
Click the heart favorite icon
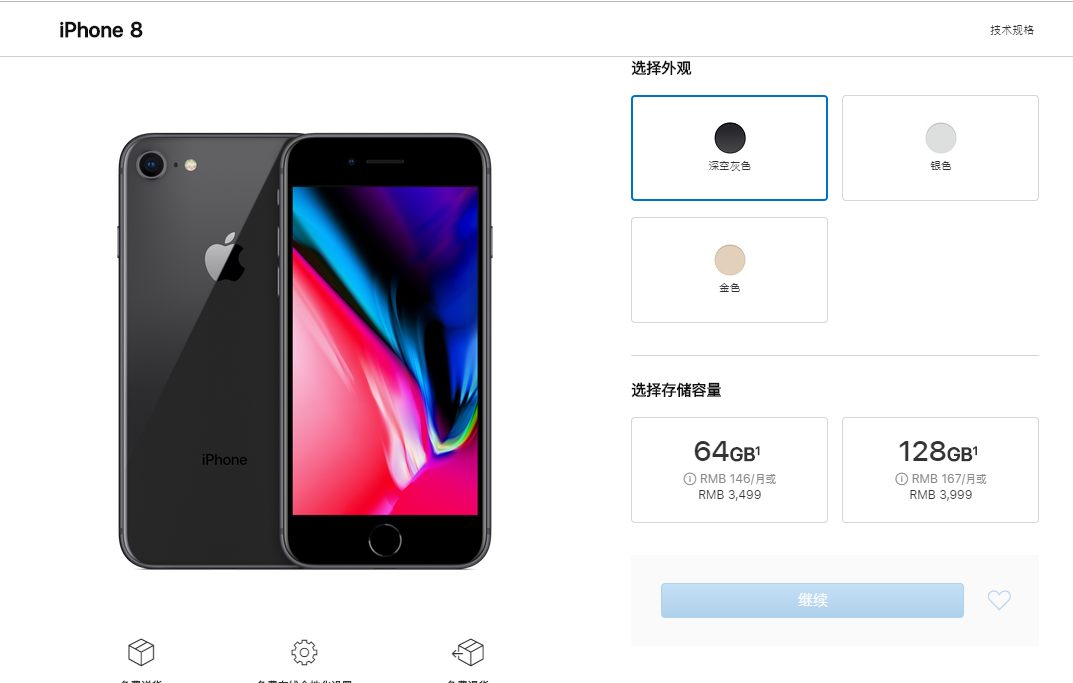click(x=999, y=600)
